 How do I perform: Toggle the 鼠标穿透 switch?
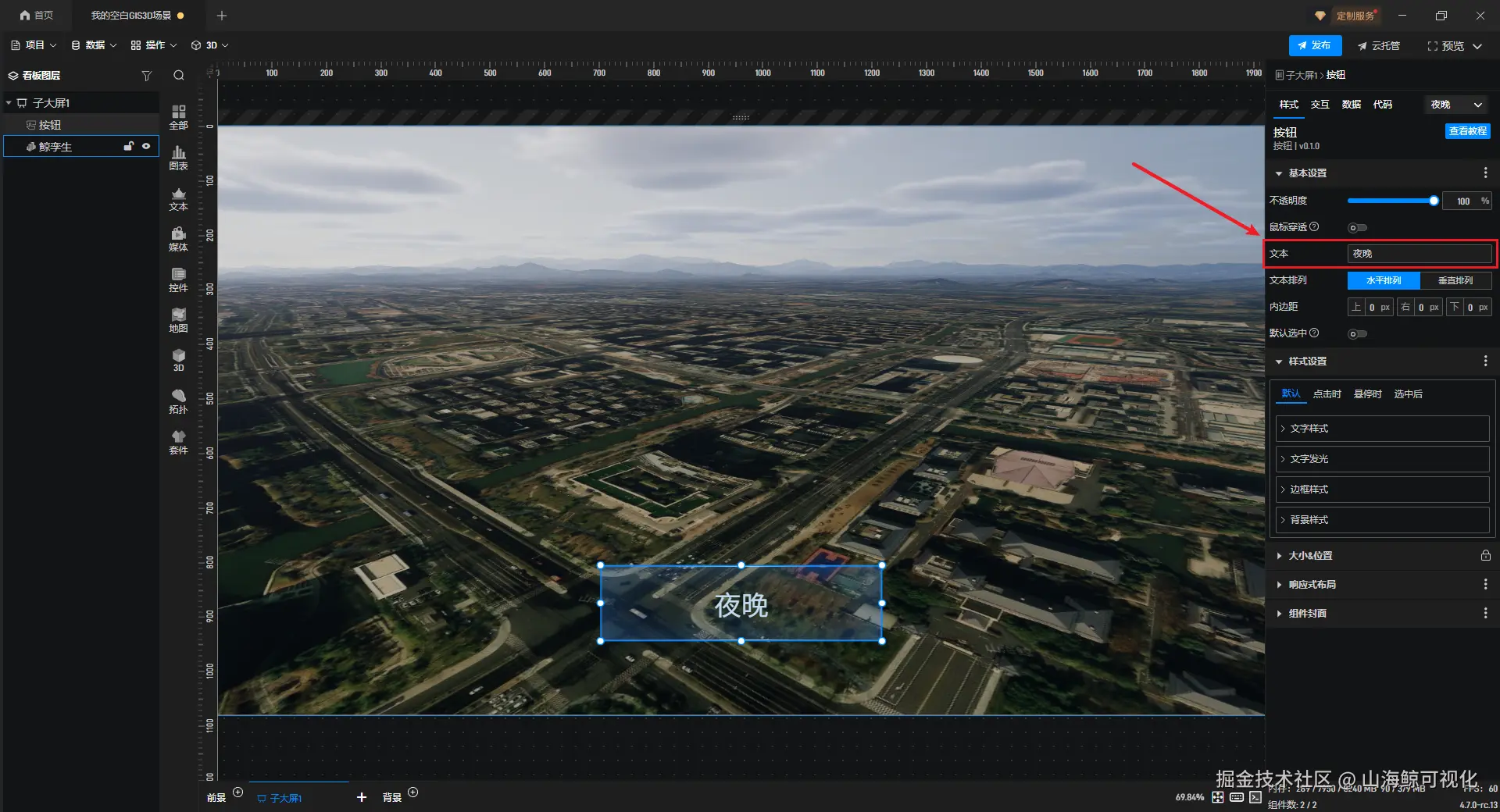pyautogui.click(x=1357, y=228)
